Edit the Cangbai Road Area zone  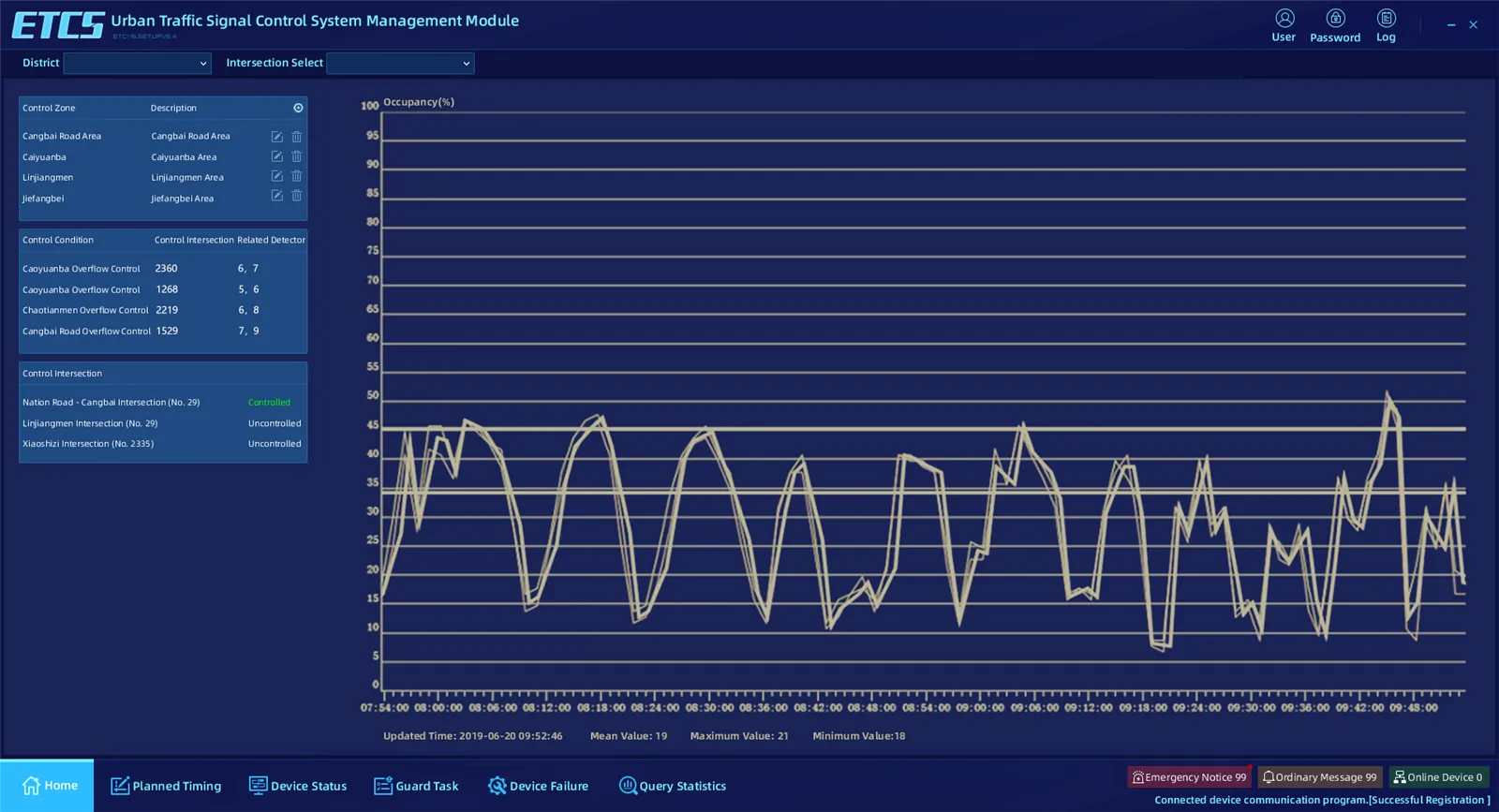pos(277,137)
